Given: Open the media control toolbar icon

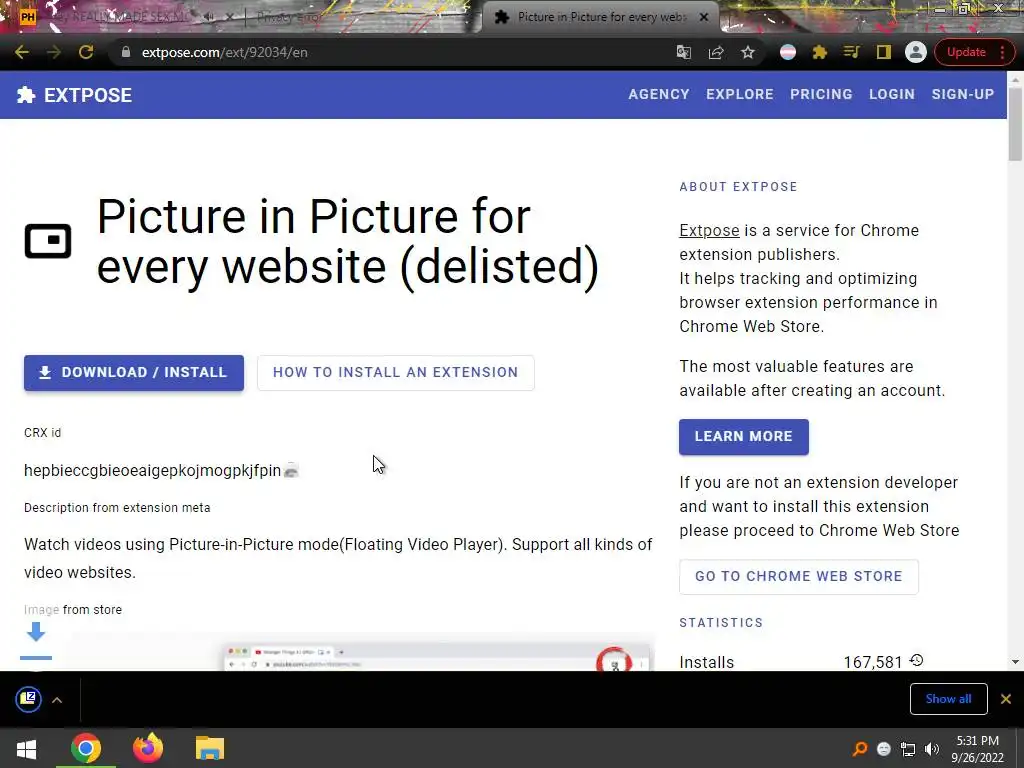Looking at the screenshot, I should point(852,52).
